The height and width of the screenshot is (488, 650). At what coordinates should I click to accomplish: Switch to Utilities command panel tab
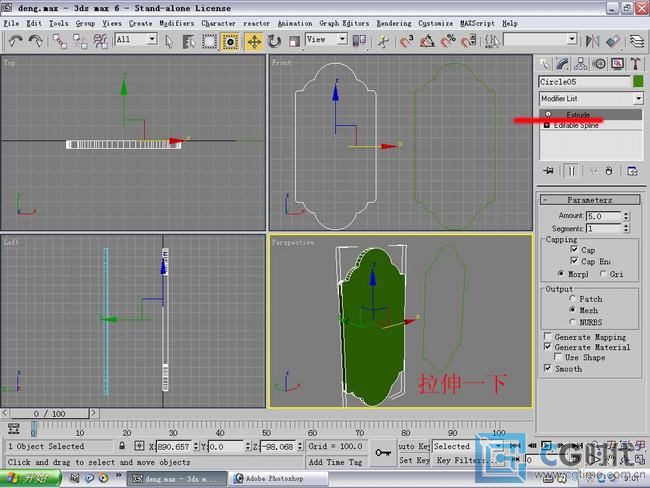pyautogui.click(x=635, y=64)
